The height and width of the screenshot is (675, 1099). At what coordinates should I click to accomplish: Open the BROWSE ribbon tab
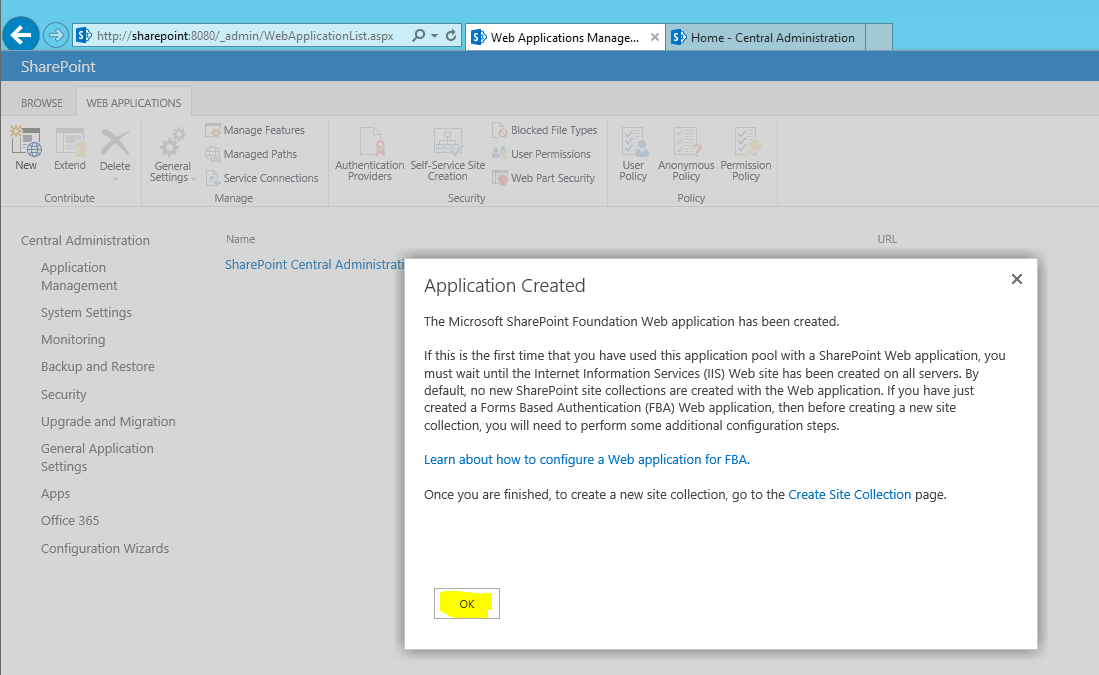point(41,103)
